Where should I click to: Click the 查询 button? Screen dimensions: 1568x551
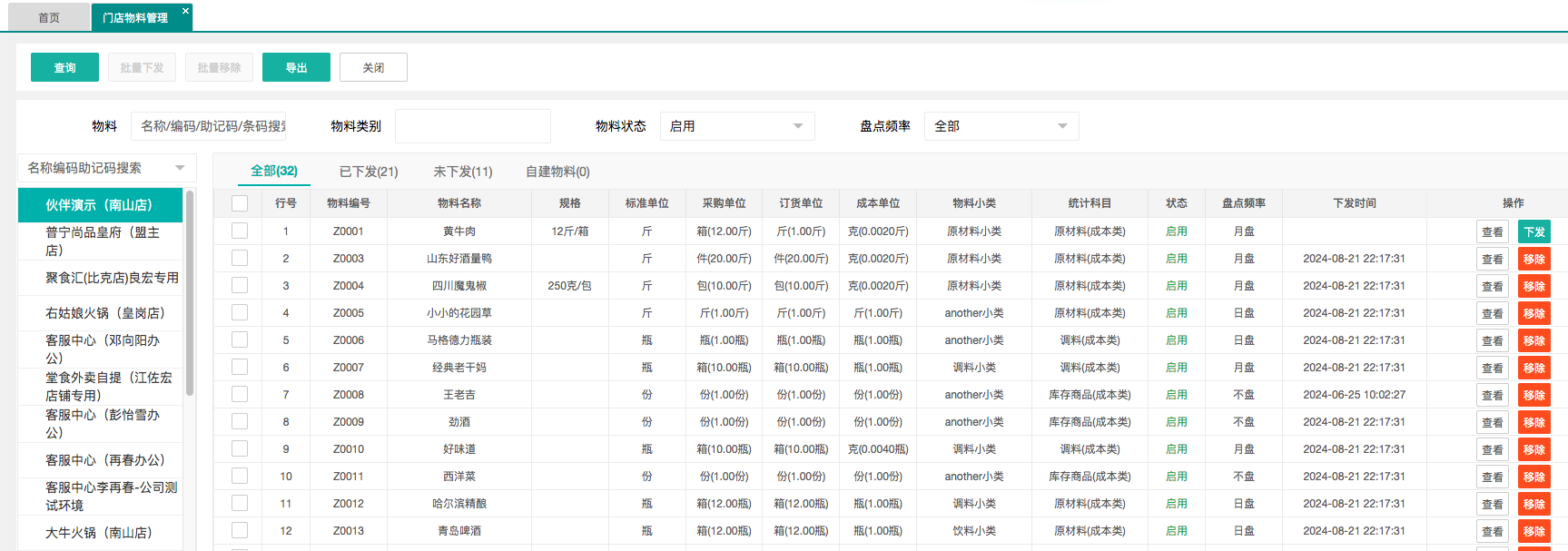pyautogui.click(x=64, y=67)
